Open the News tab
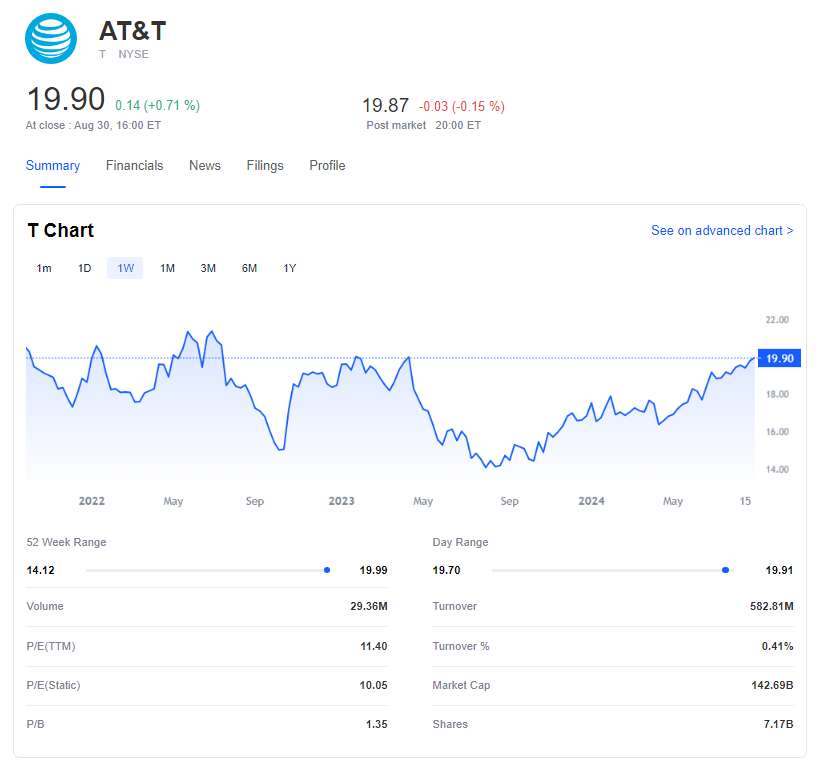Screen dimensions: 821x767 point(205,166)
